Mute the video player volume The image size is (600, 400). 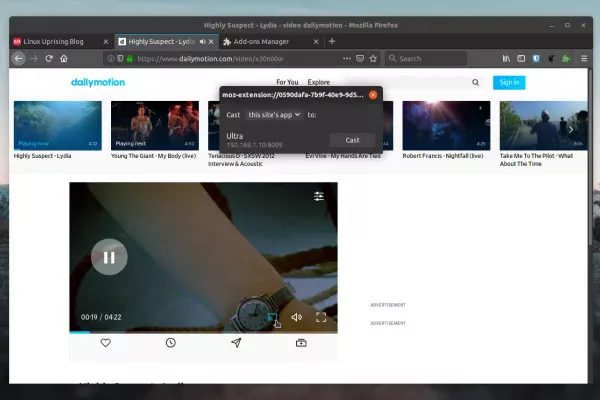click(x=297, y=317)
